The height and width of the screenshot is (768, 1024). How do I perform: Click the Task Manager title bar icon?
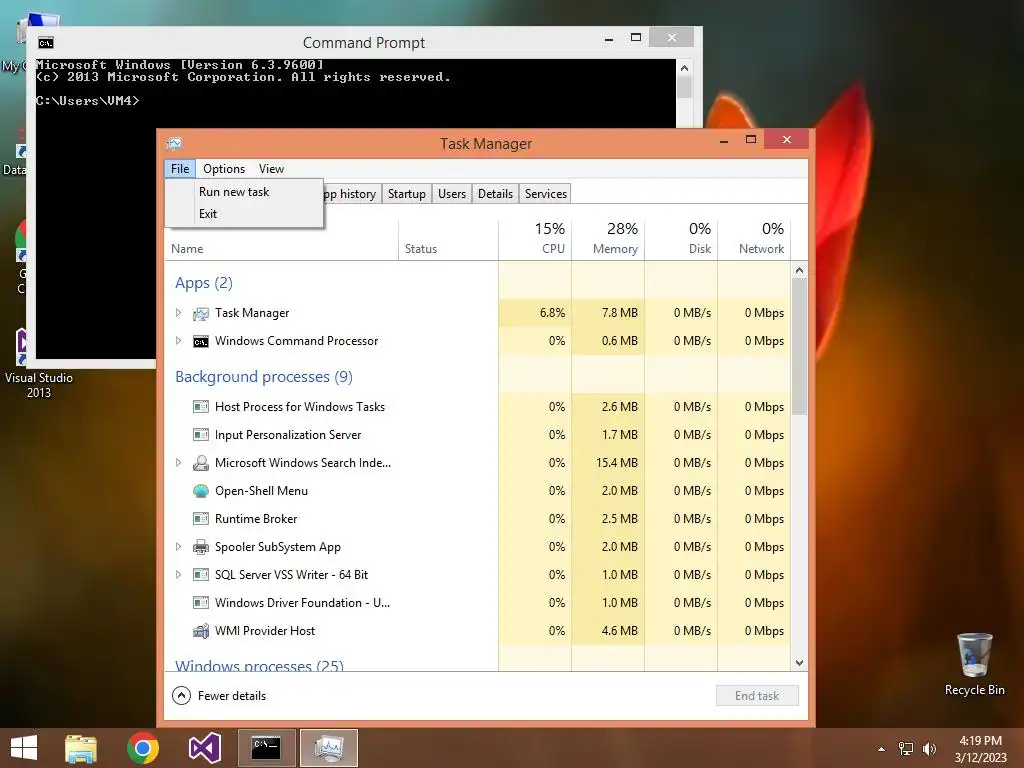174,144
